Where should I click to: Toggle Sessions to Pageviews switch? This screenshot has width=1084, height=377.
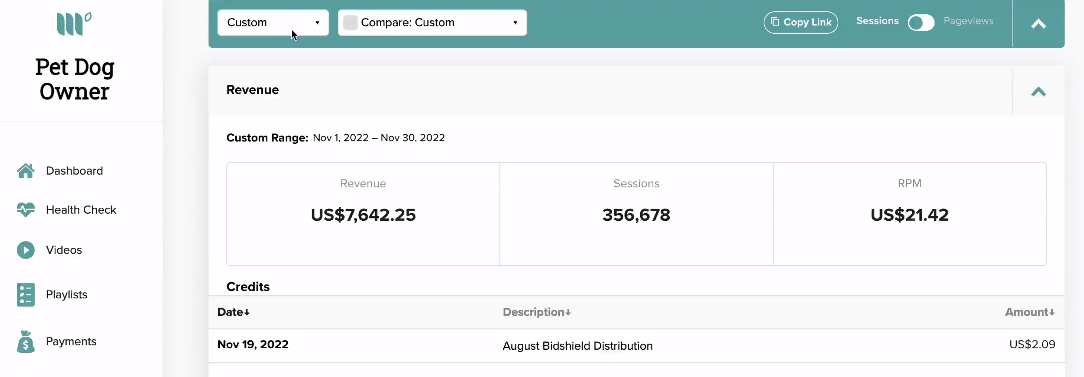pyautogui.click(x=921, y=23)
